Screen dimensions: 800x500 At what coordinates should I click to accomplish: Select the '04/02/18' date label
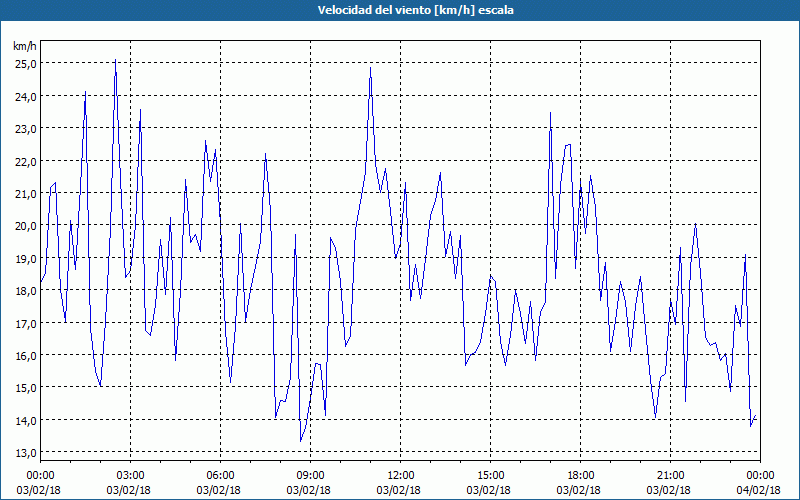point(758,490)
